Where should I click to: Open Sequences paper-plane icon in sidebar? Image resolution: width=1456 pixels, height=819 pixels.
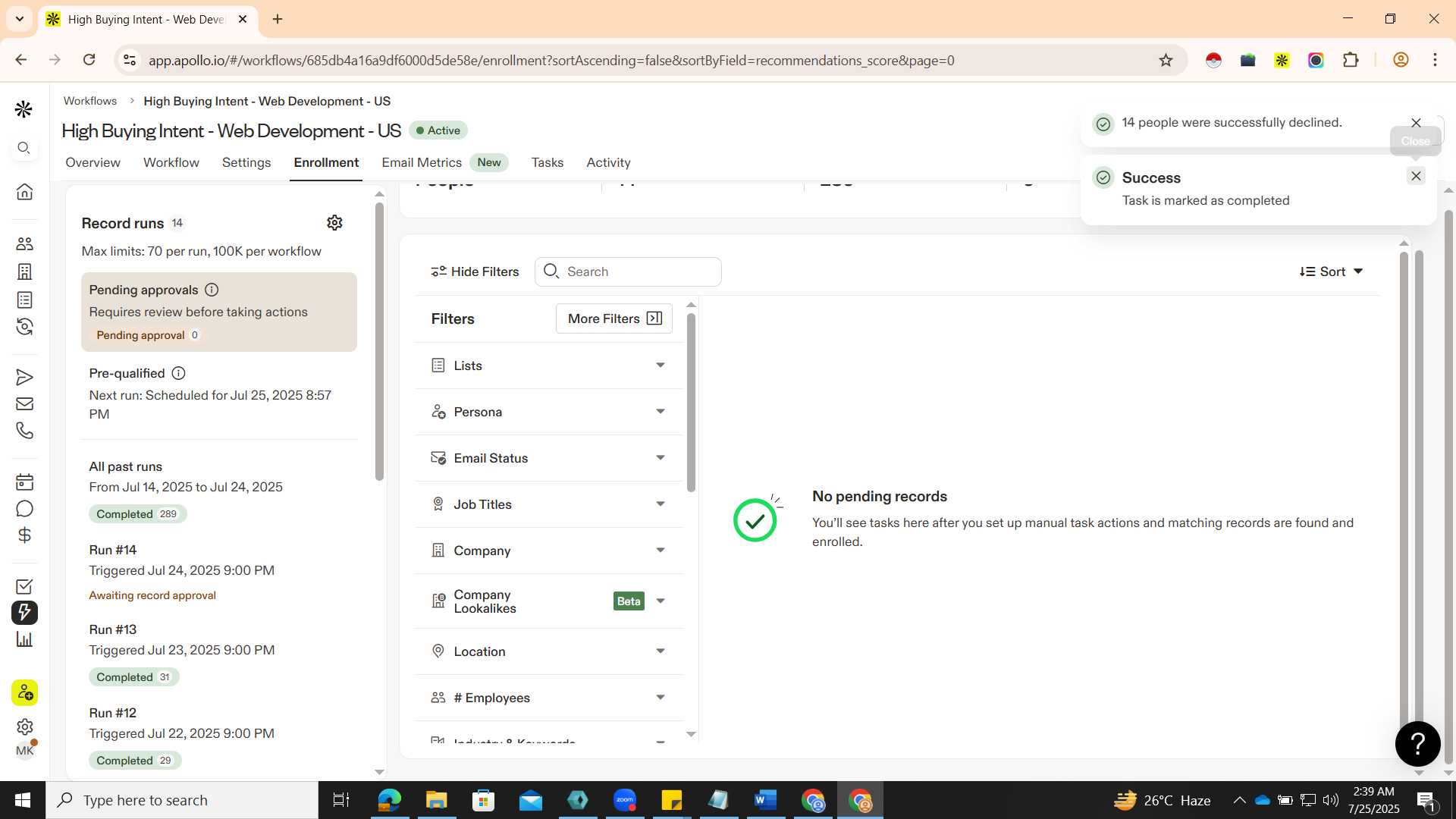(x=24, y=377)
